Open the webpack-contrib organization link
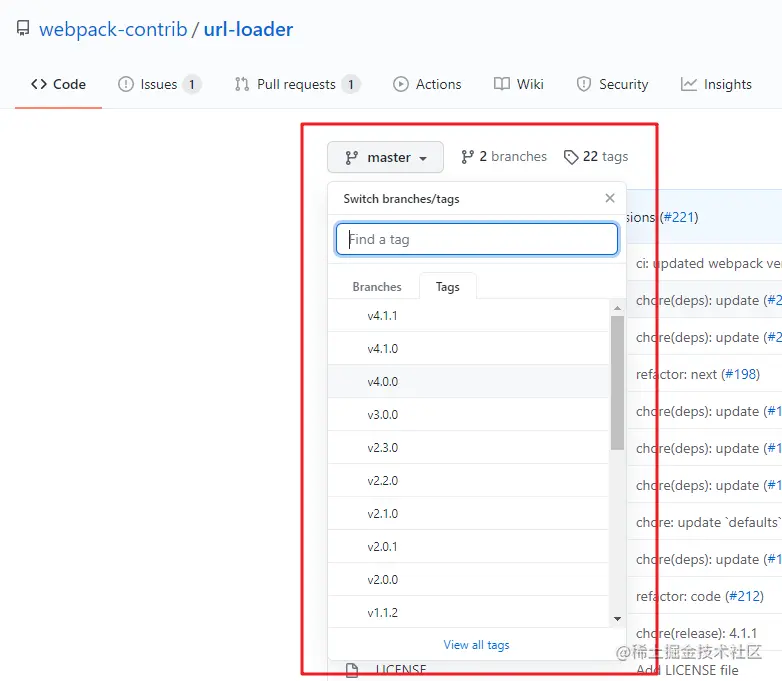The width and height of the screenshot is (782, 681). coord(113,29)
